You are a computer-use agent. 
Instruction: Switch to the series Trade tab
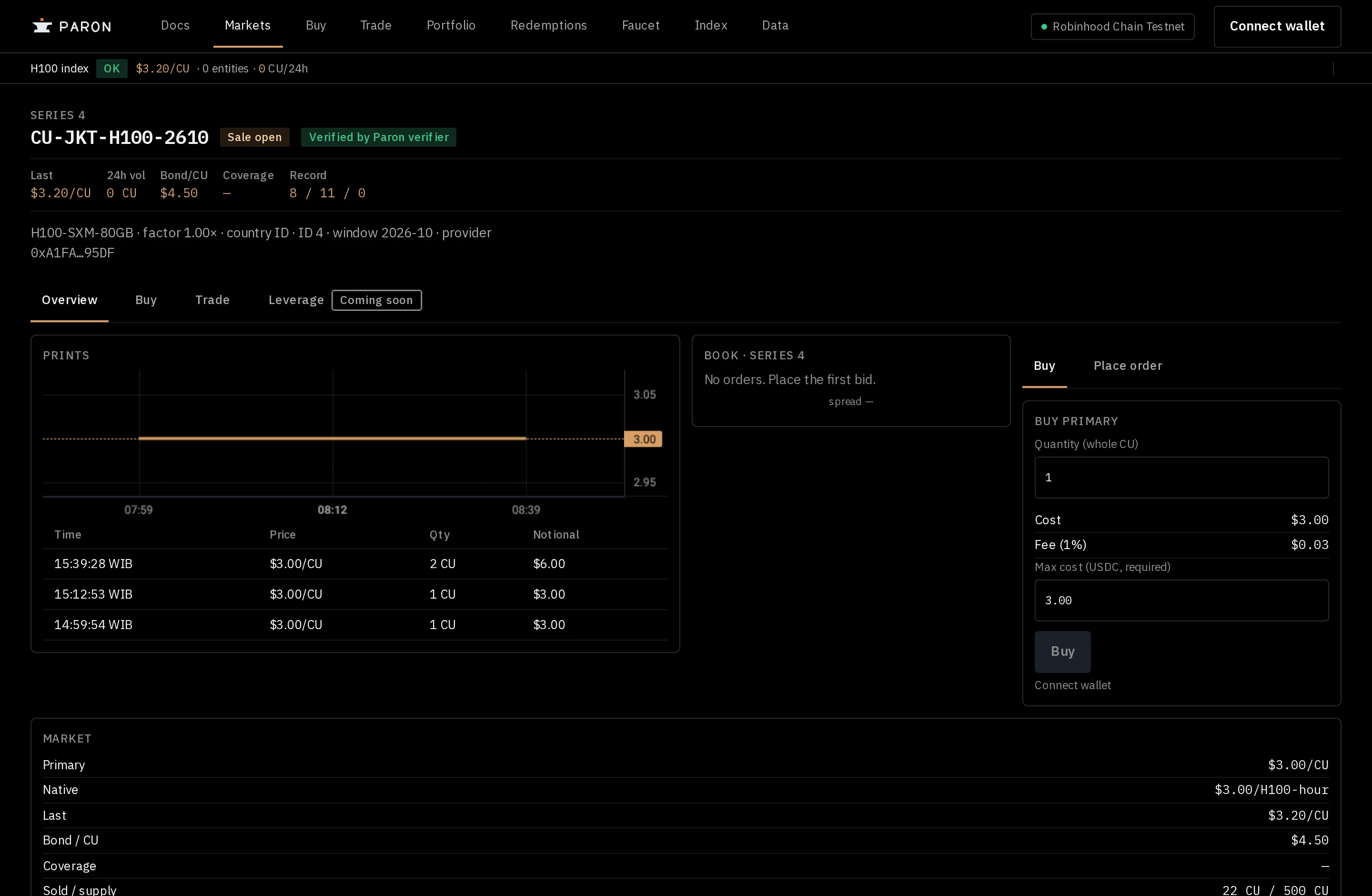pos(213,300)
